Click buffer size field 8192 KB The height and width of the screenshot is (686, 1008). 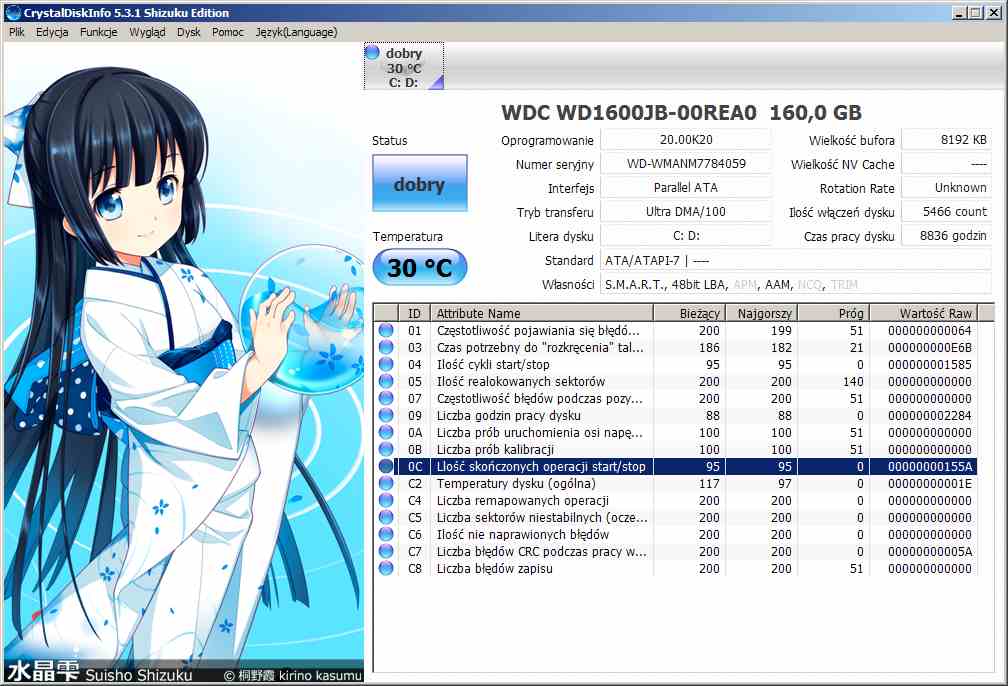click(x=946, y=140)
